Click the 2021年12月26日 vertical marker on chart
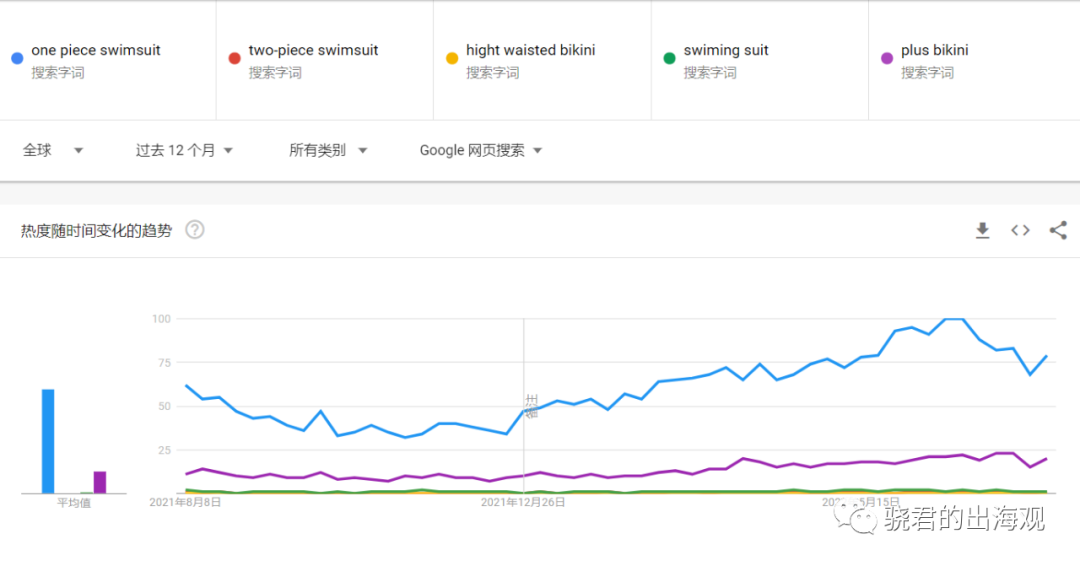The width and height of the screenshot is (1080, 566). pyautogui.click(x=523, y=406)
